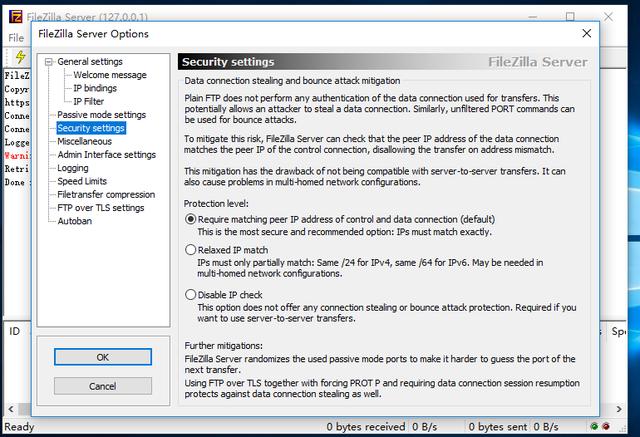Click the 0 bytes sent status text

pyautogui.click(x=498, y=427)
